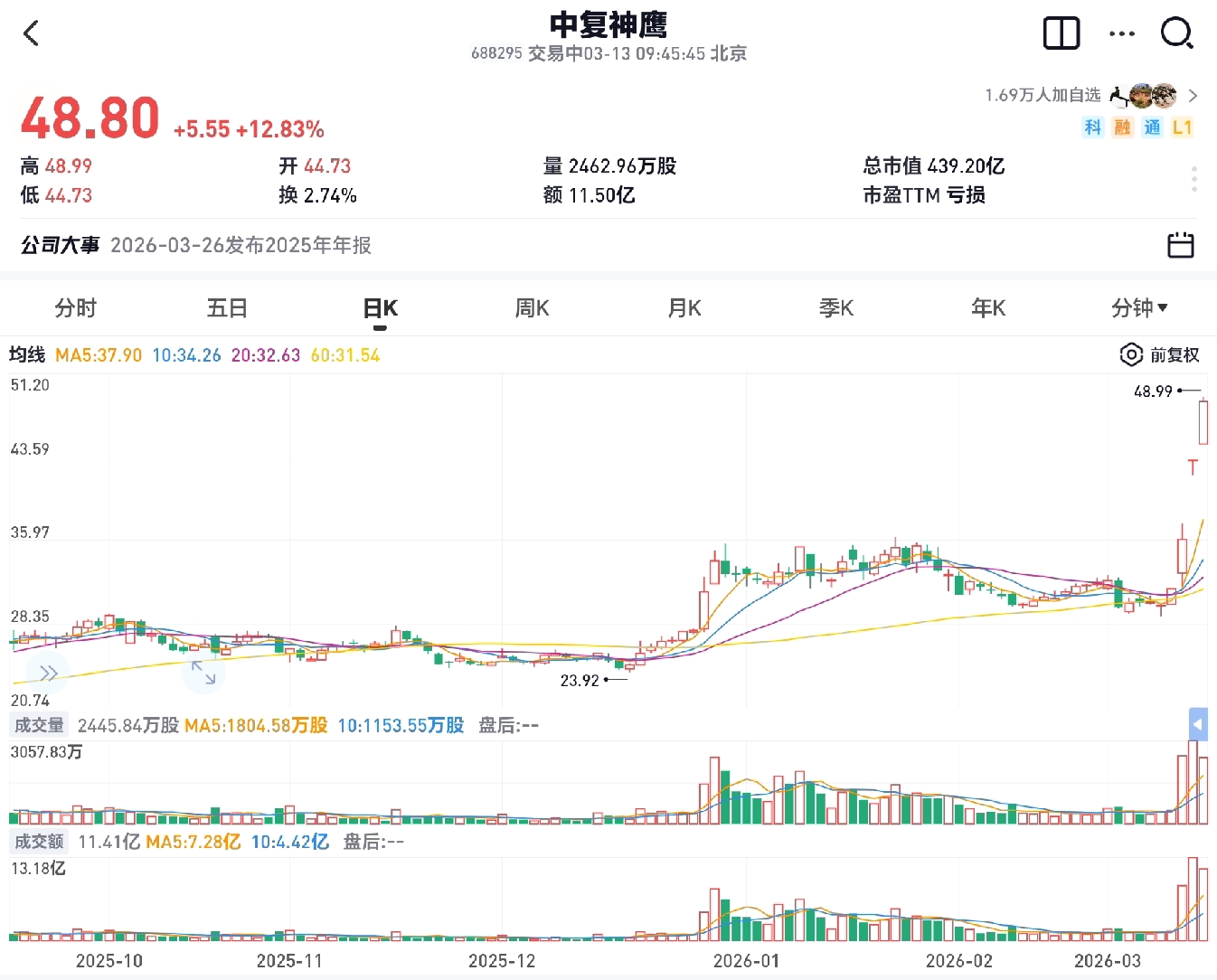Switch to the 分时 tab

click(x=75, y=308)
